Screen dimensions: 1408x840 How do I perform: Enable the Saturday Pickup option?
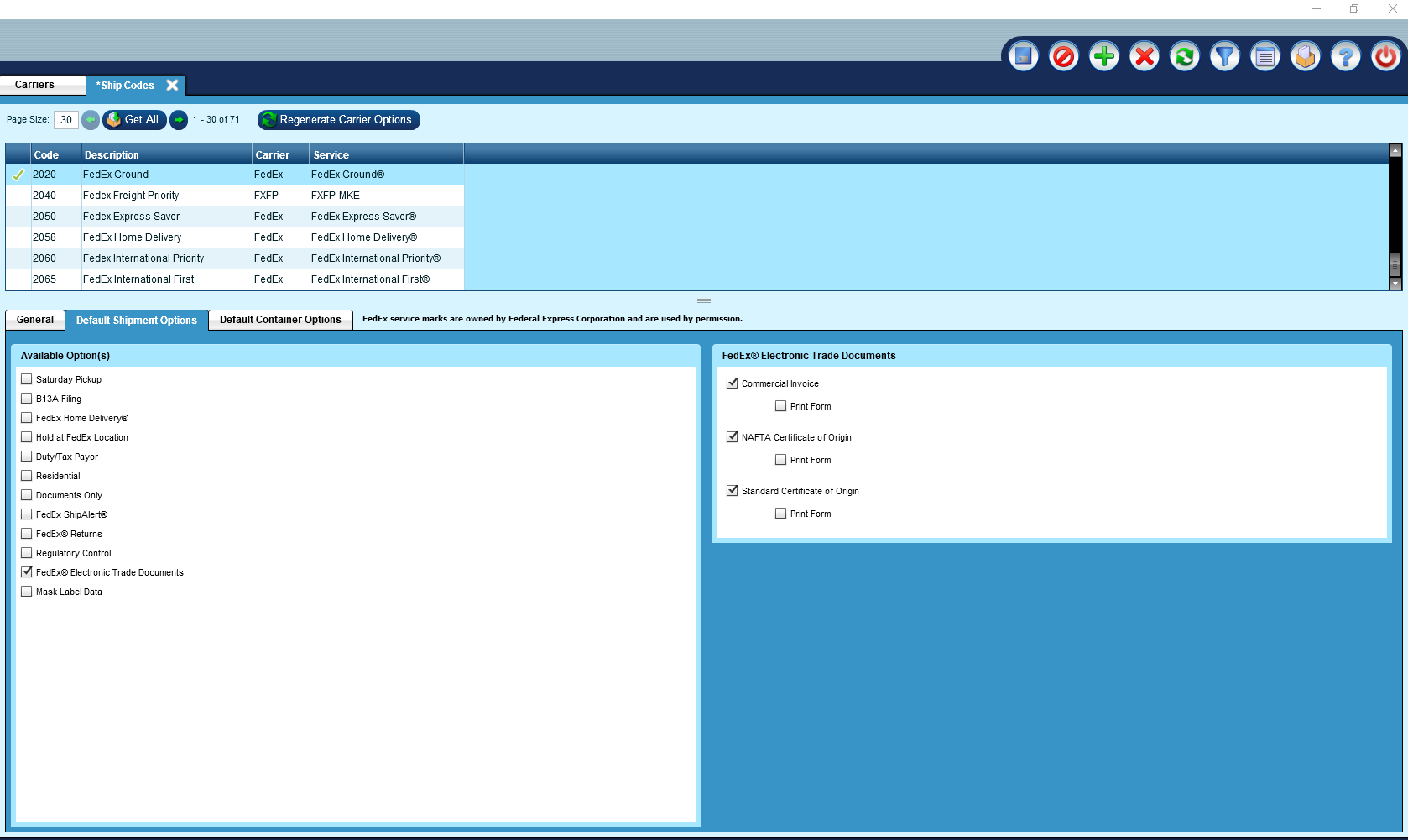tap(27, 379)
